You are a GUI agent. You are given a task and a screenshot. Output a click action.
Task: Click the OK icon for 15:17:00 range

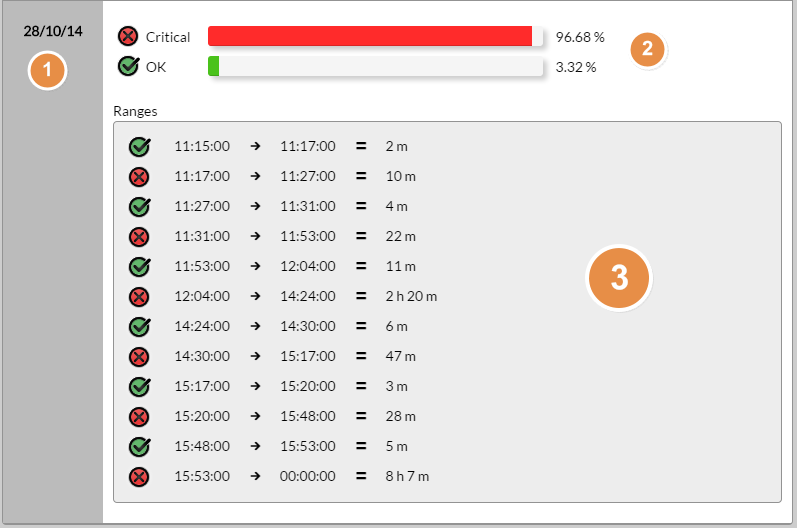[x=139, y=386]
